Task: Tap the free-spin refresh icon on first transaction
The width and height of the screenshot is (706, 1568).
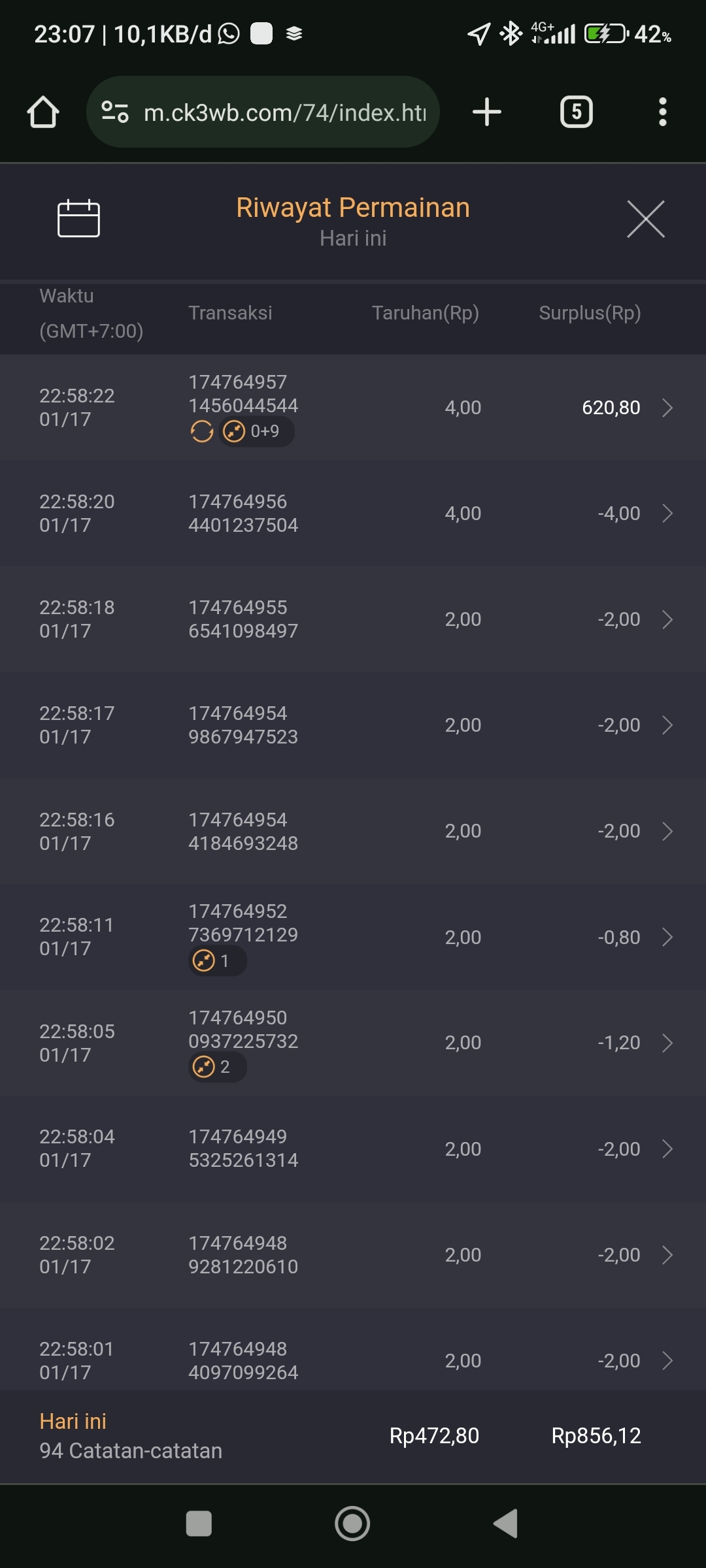Action: pos(202,431)
